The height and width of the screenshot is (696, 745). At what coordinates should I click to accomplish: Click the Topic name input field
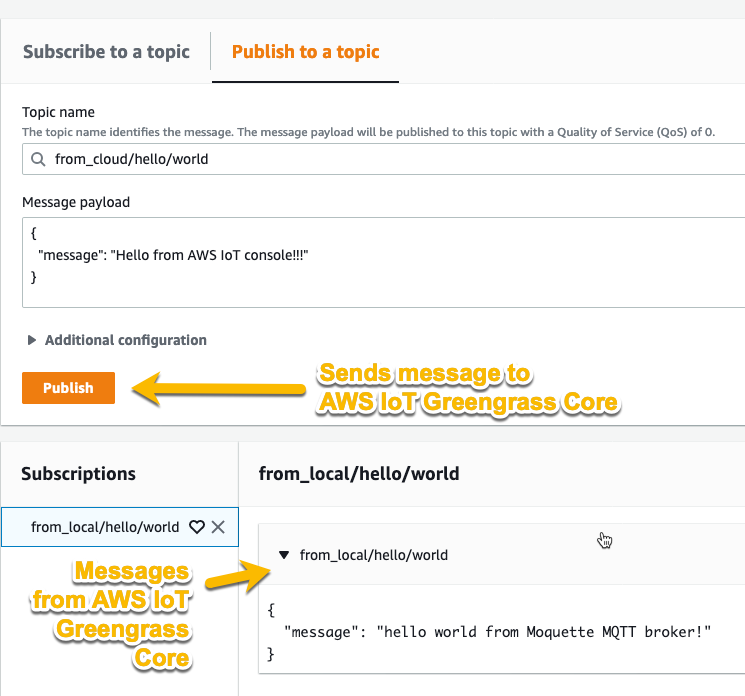click(383, 159)
